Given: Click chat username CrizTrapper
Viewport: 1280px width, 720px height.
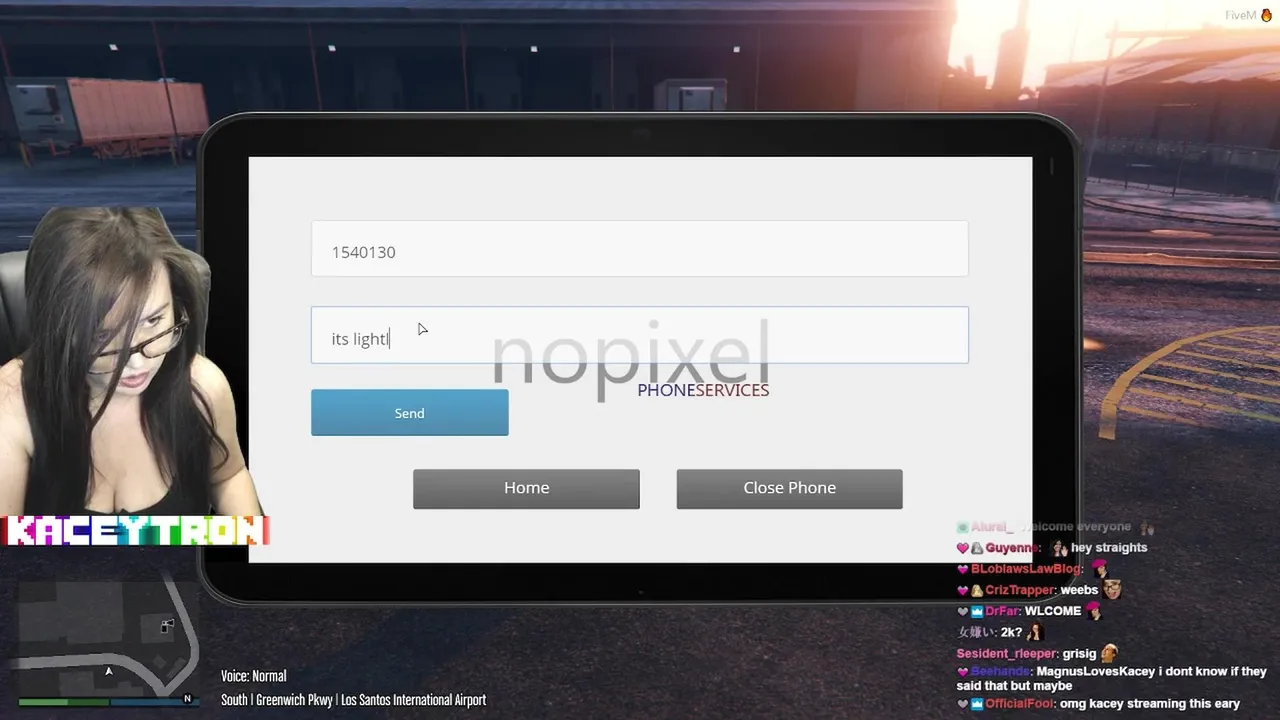Looking at the screenshot, I should coord(1020,590).
